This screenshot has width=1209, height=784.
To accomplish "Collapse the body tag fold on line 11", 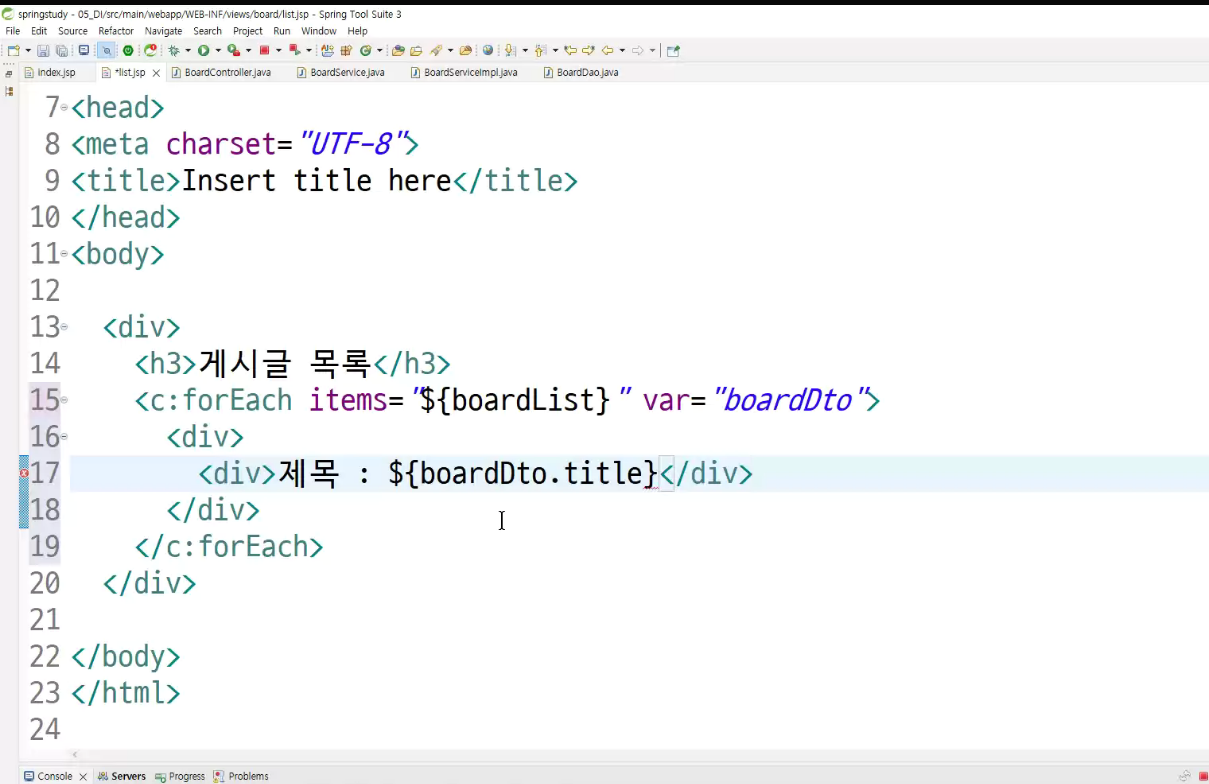I will click(65, 253).
